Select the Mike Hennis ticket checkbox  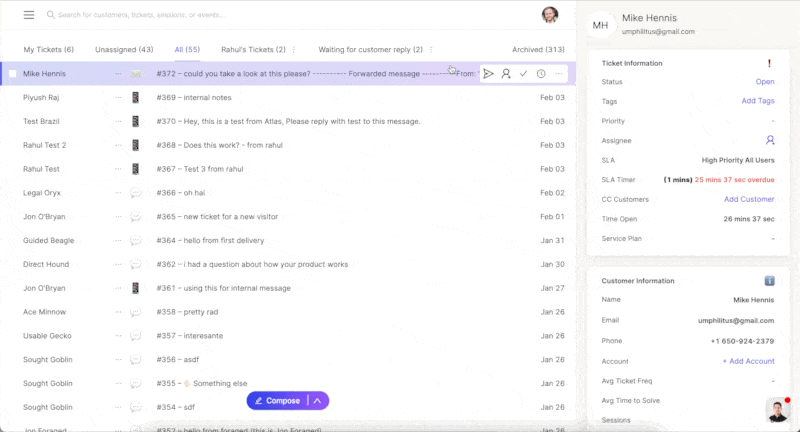click(13, 73)
